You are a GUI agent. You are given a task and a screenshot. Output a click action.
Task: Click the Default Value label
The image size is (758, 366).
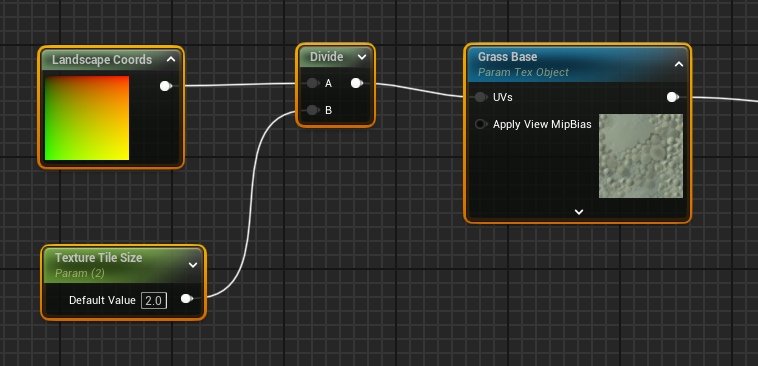(x=102, y=301)
